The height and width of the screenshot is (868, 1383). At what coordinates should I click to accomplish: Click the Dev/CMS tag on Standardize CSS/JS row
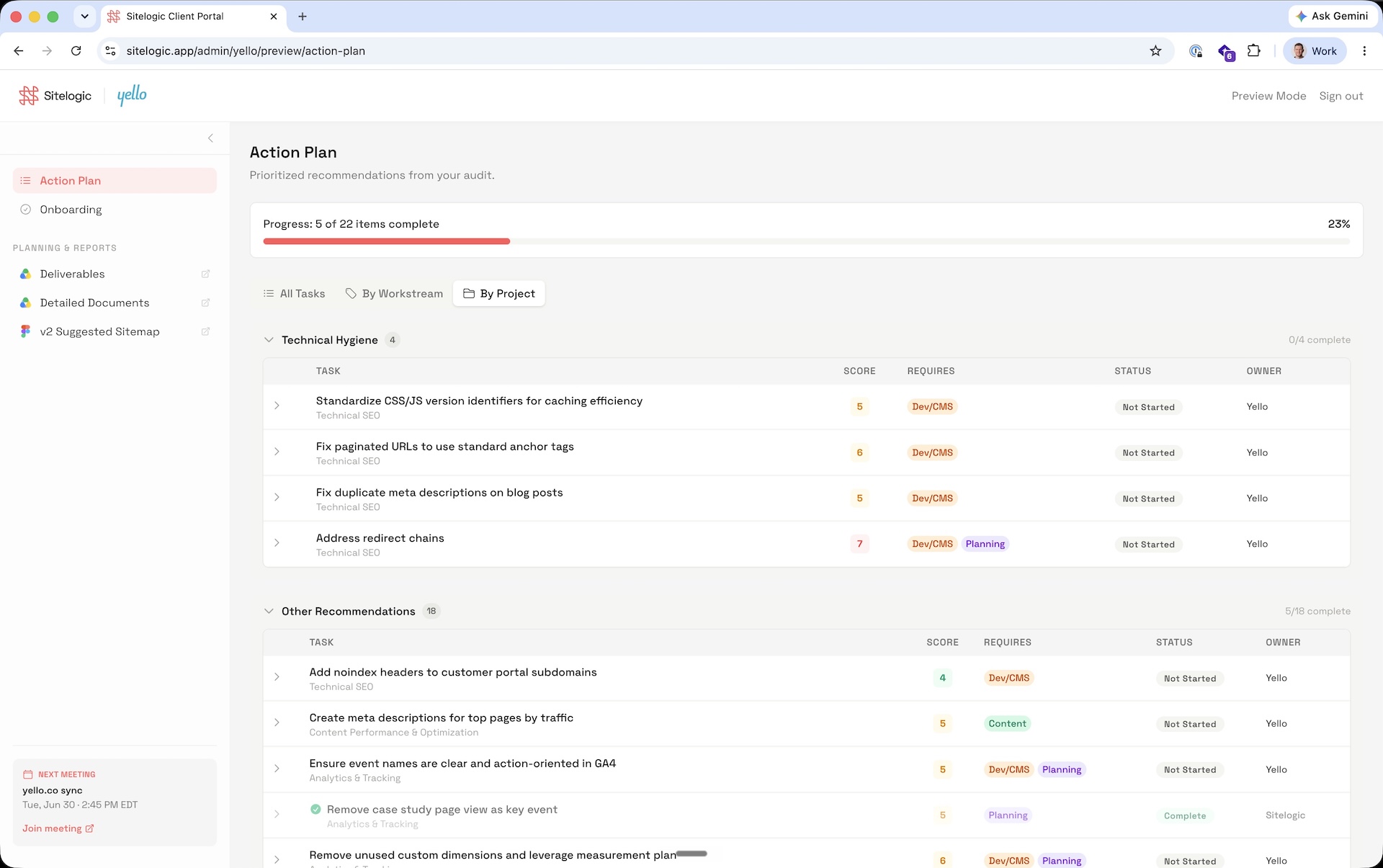pos(932,407)
